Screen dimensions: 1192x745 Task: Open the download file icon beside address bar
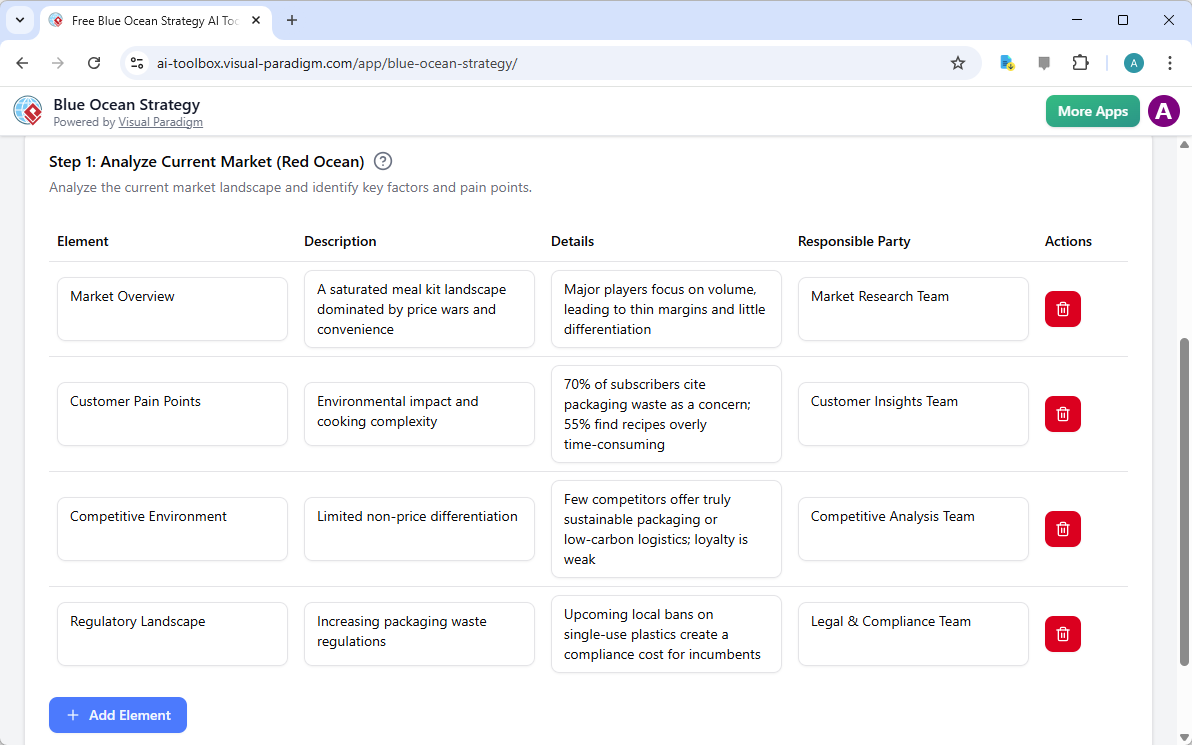[1006, 62]
